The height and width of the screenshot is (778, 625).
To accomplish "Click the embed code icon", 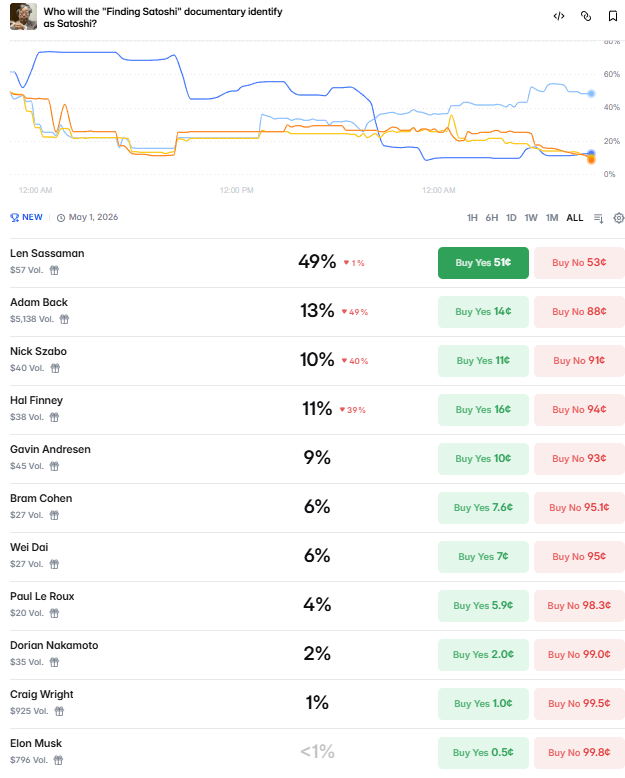I will click(x=559, y=16).
